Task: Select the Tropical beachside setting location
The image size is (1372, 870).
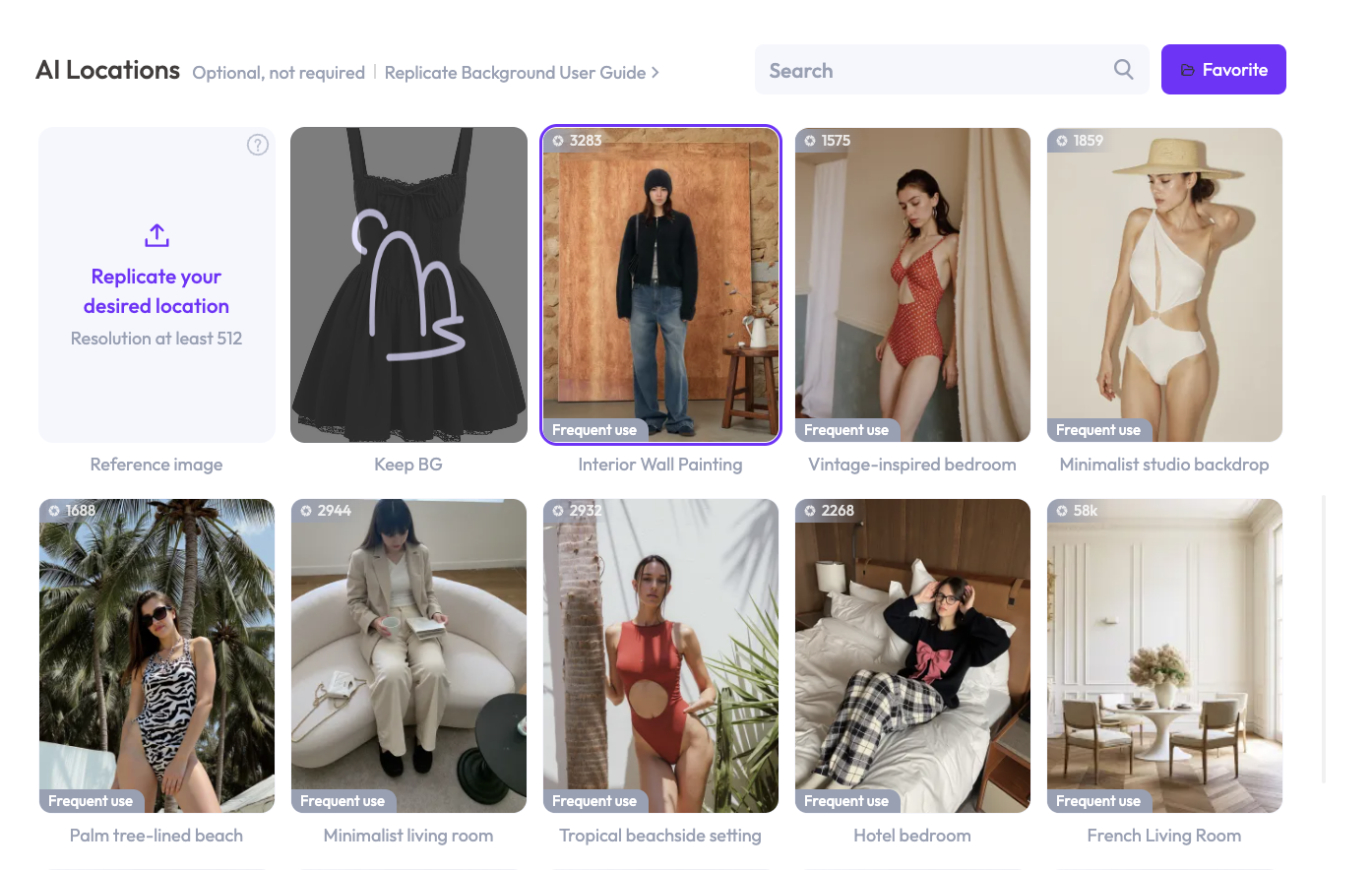Action: point(660,655)
